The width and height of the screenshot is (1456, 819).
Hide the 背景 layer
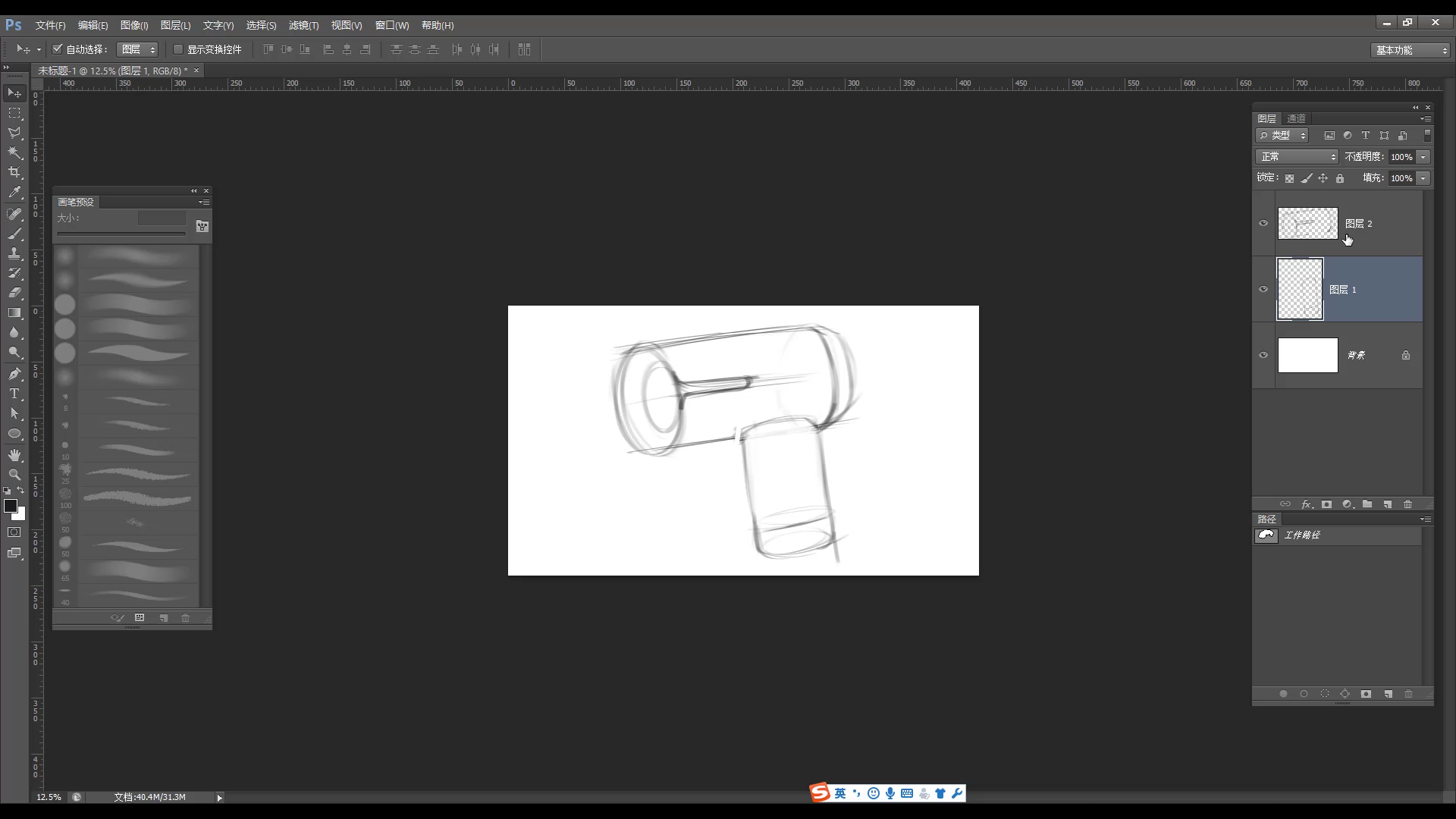pos(1263,355)
